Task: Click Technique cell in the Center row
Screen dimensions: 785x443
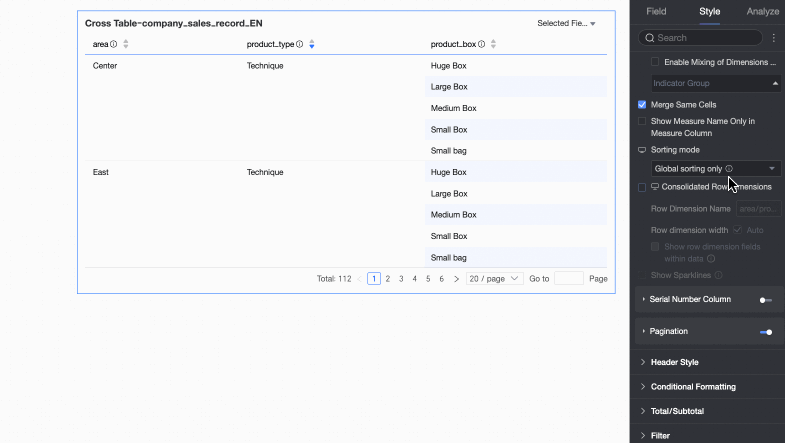Action: tap(265, 66)
